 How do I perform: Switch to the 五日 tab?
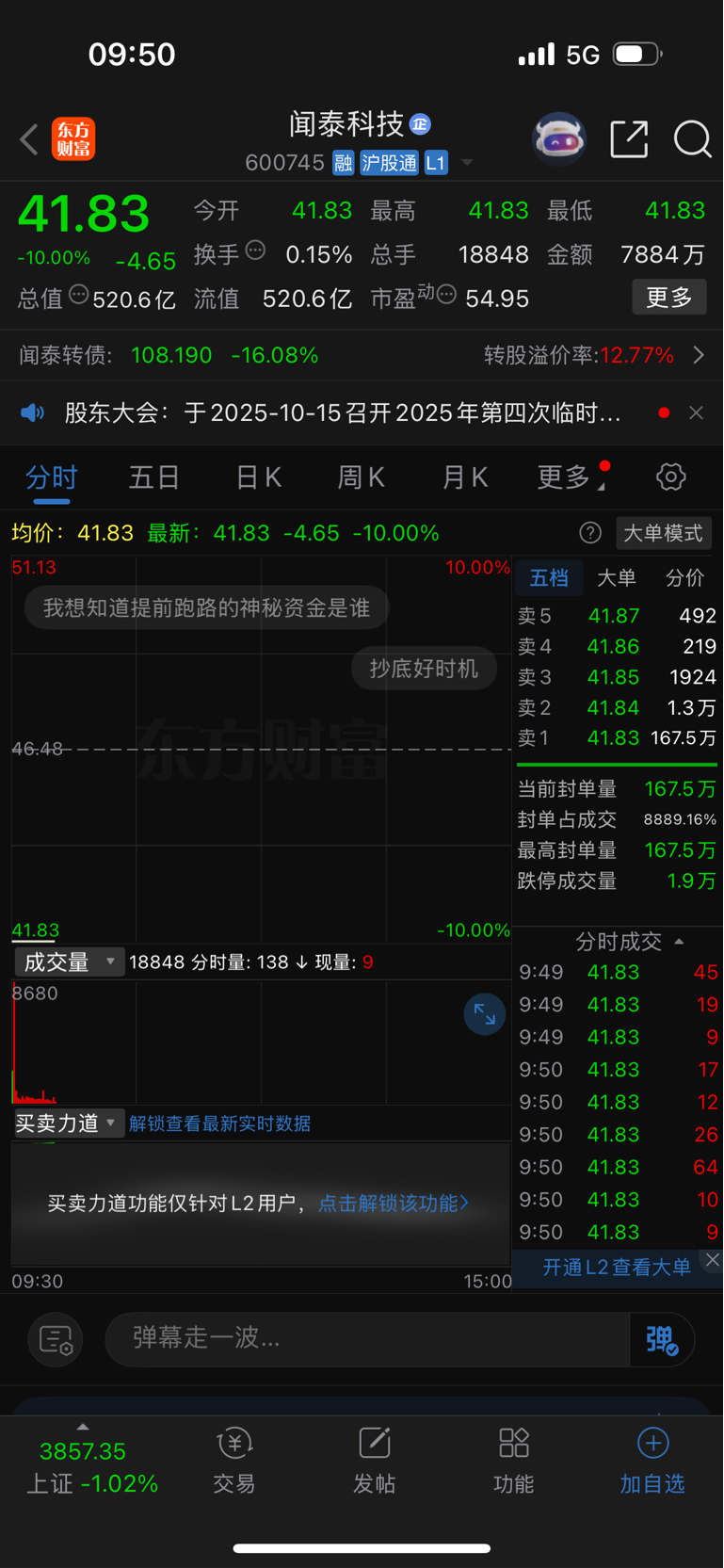154,477
